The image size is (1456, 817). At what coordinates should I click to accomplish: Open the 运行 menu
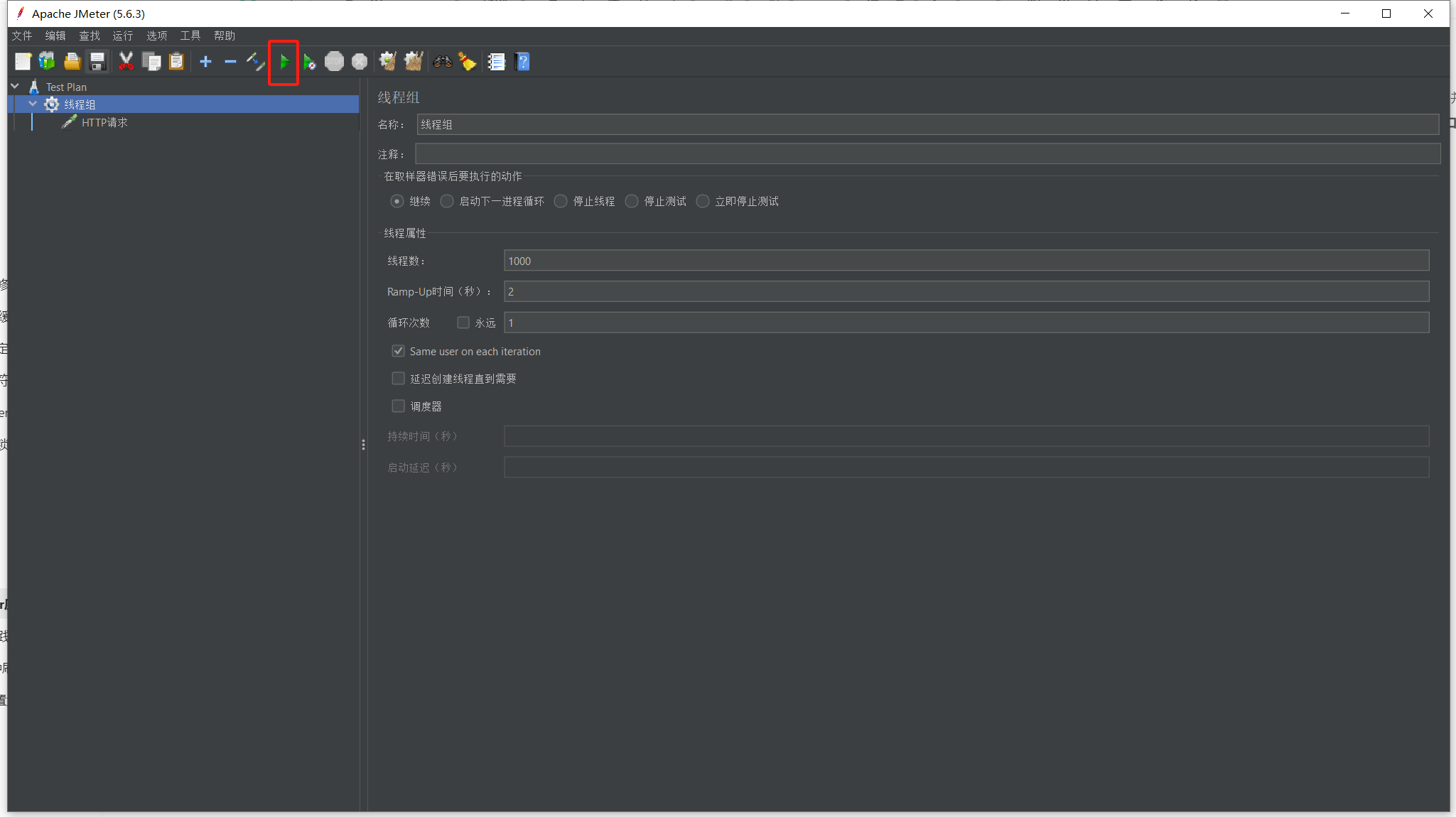tap(123, 36)
